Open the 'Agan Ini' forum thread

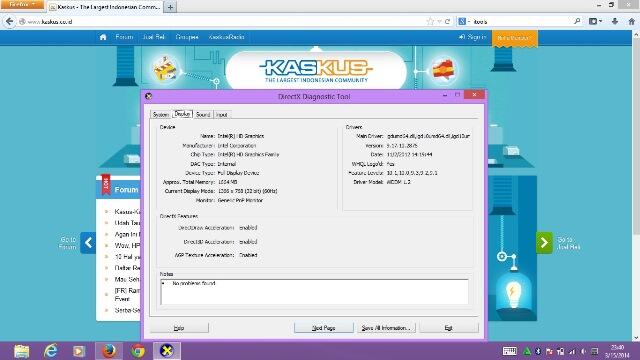[127, 234]
